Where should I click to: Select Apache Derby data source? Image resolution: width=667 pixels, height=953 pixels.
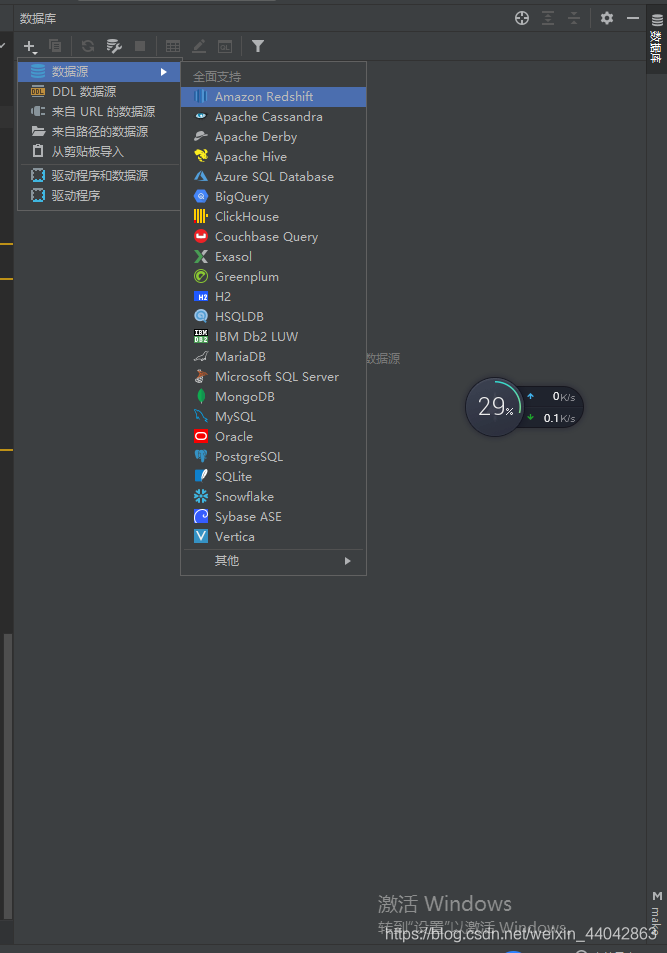tap(274, 137)
